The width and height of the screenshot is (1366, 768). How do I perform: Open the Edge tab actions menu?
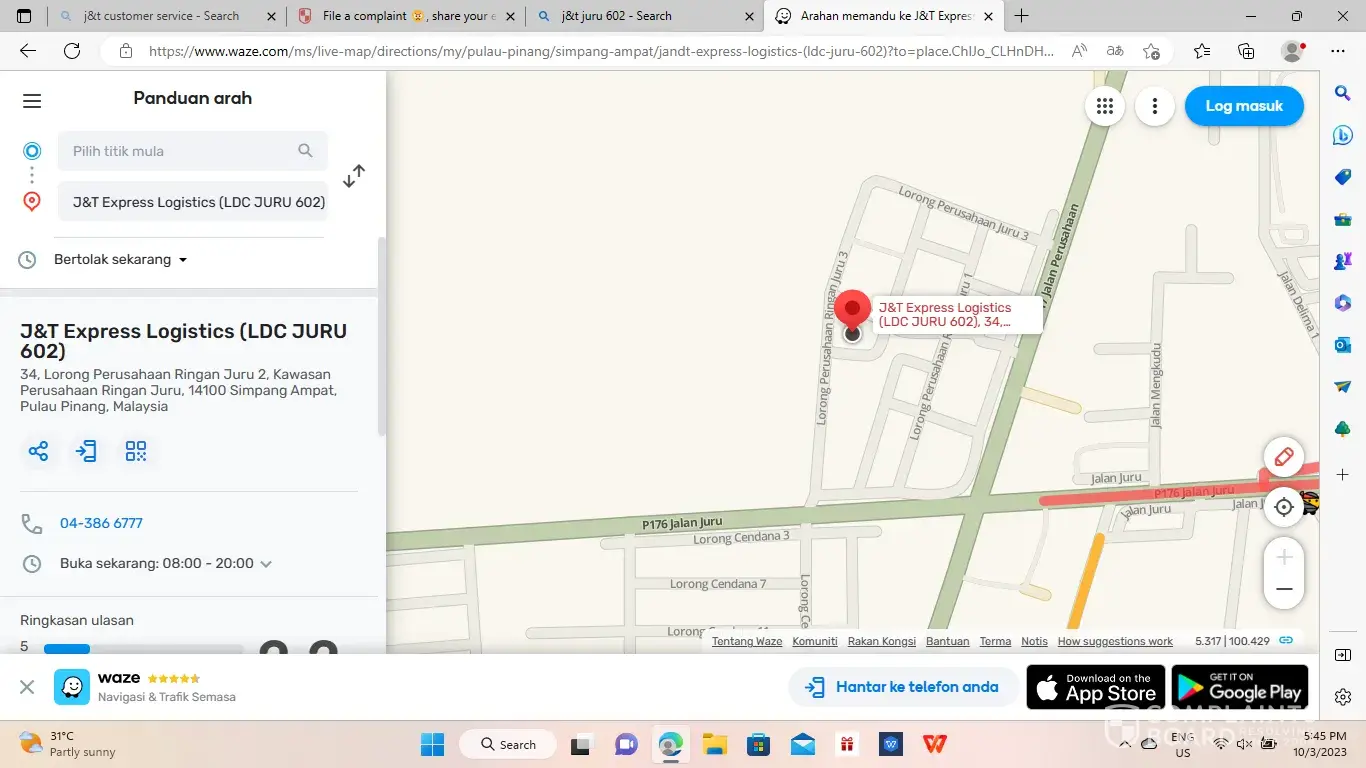[x=24, y=16]
